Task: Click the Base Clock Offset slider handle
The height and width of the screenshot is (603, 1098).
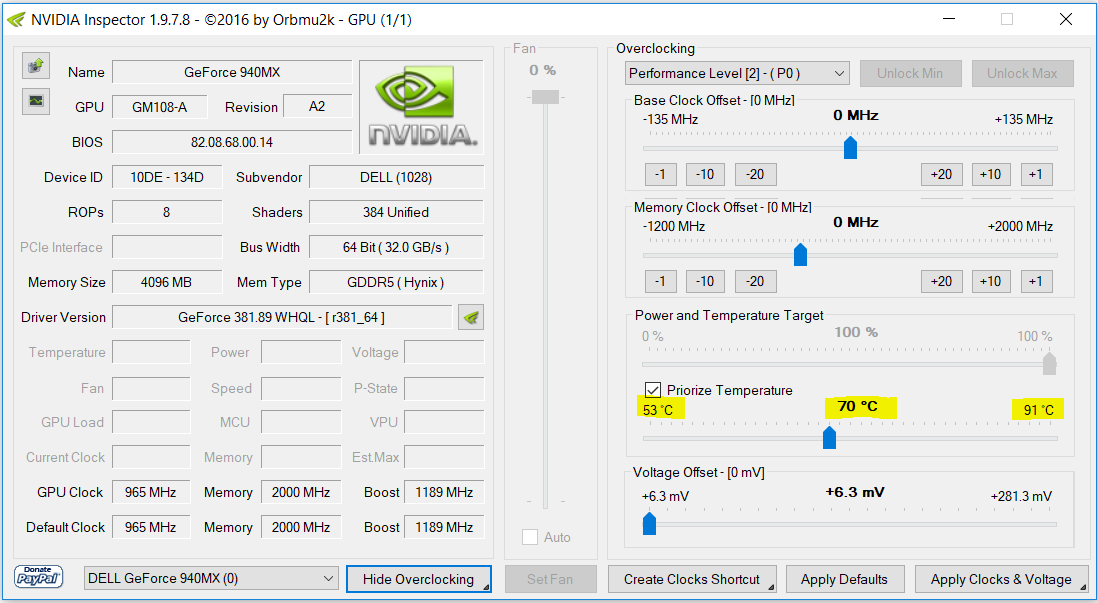Action: click(x=850, y=148)
